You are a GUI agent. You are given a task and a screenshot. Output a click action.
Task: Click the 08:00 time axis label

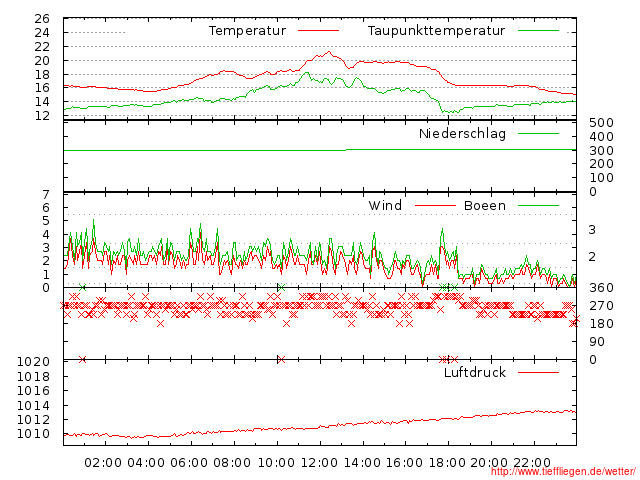pos(232,463)
